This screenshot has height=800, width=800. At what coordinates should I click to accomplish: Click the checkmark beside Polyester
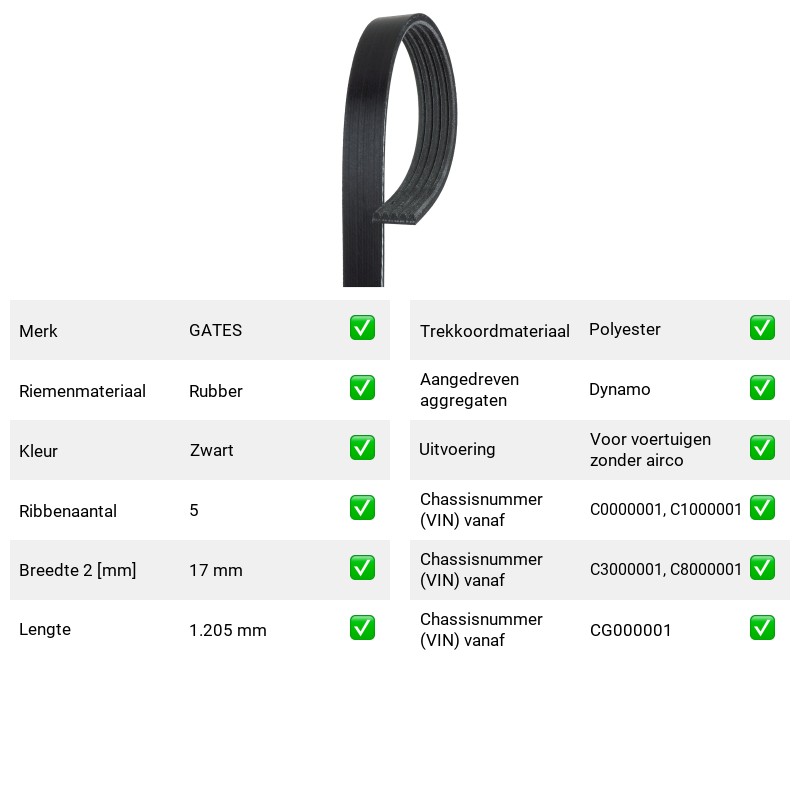pyautogui.click(x=762, y=328)
